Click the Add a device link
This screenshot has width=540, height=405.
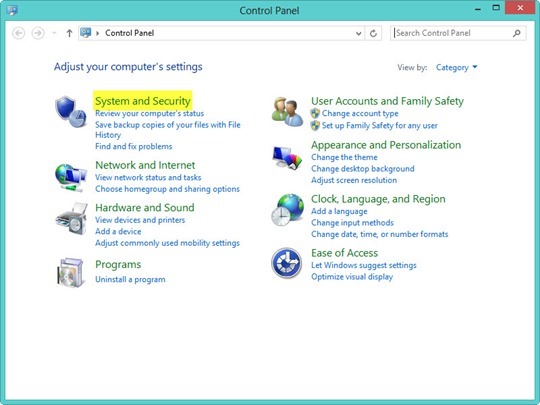click(x=118, y=231)
